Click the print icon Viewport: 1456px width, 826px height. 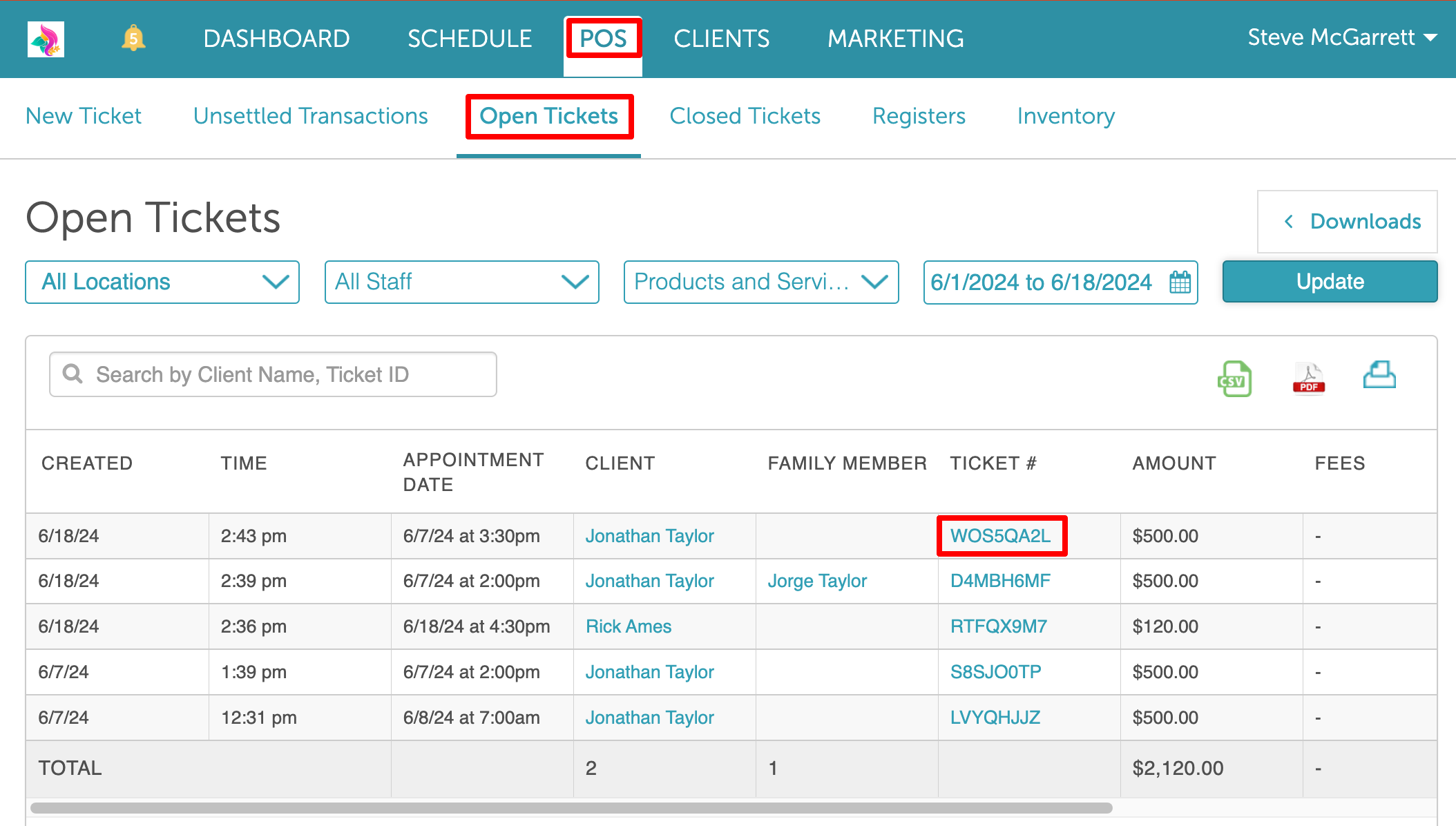(1379, 376)
